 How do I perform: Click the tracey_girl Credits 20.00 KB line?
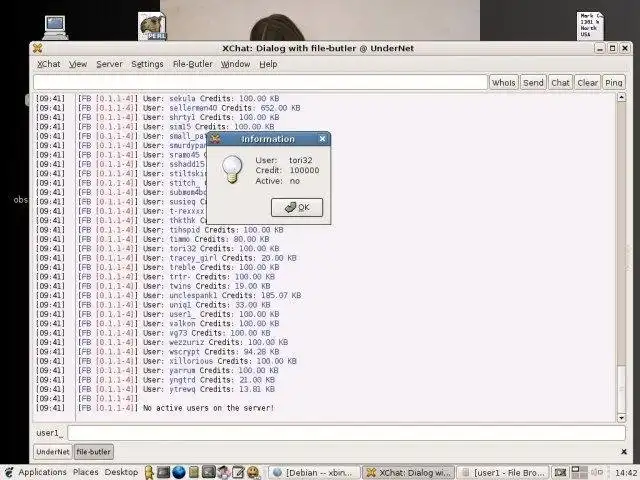(220, 258)
